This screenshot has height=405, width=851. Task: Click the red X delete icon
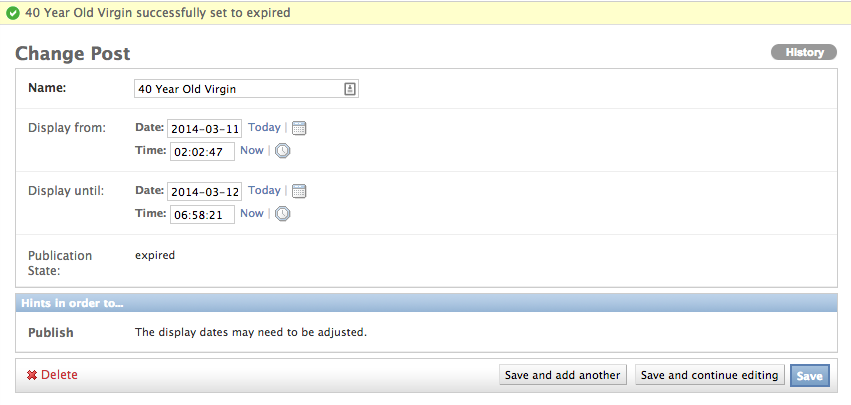(32, 375)
